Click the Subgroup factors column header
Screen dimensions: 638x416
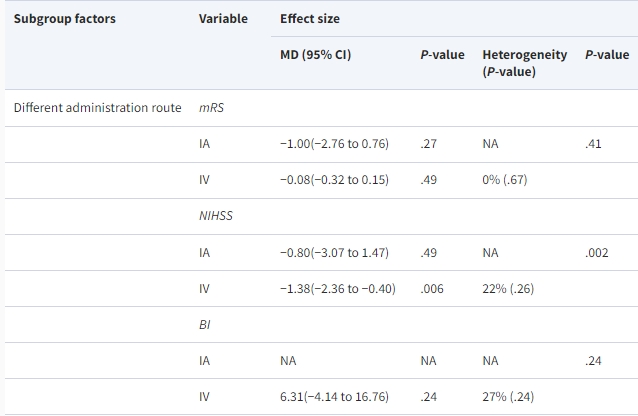coord(64,19)
